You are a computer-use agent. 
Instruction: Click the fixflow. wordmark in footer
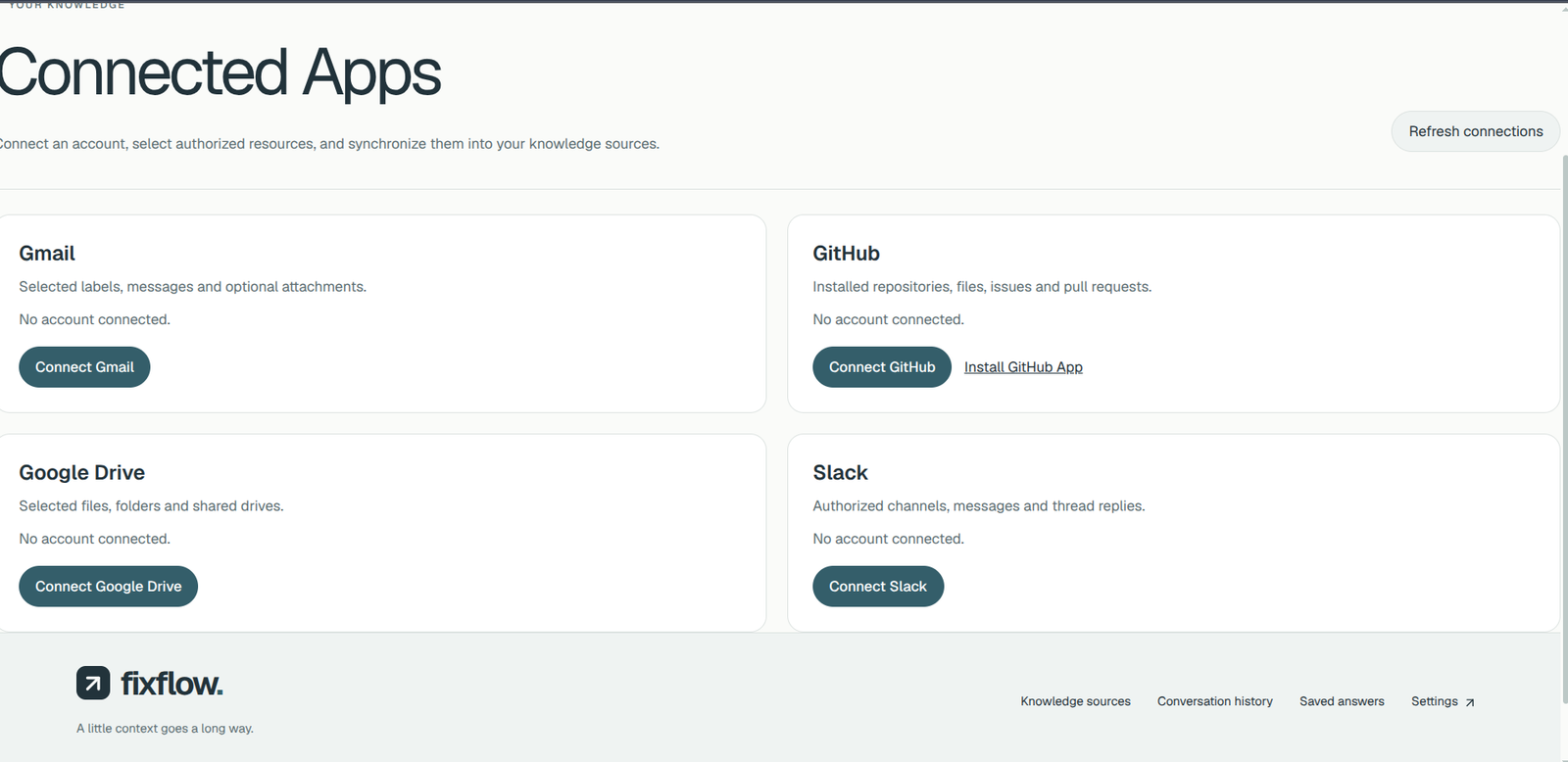171,684
